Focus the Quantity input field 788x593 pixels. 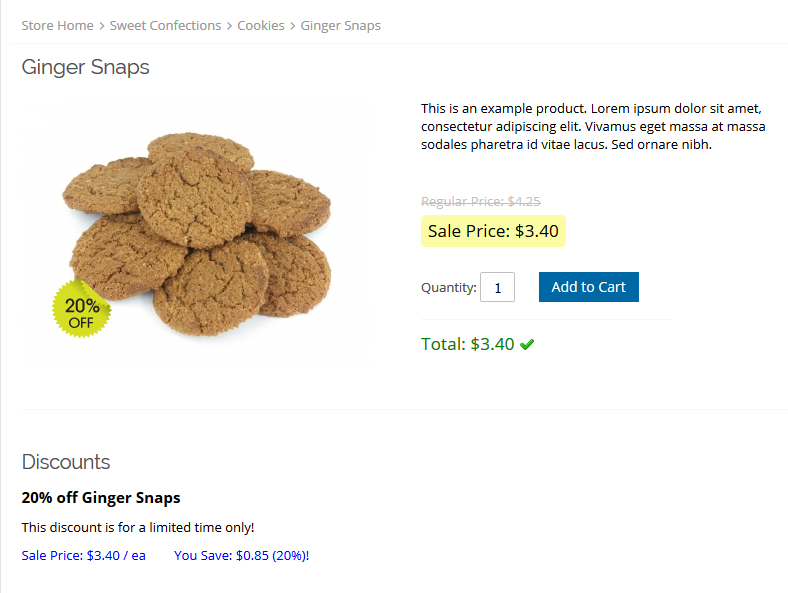[497, 288]
